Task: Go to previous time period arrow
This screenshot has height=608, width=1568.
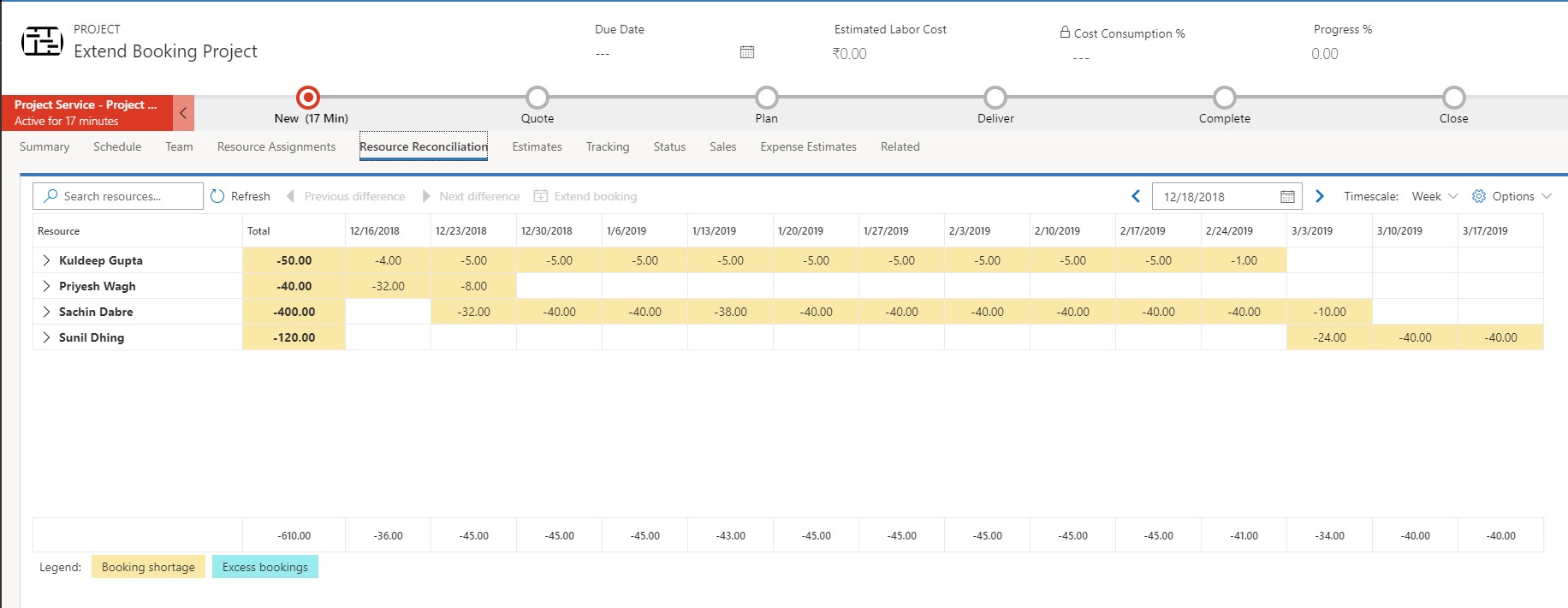Action: point(1136,196)
